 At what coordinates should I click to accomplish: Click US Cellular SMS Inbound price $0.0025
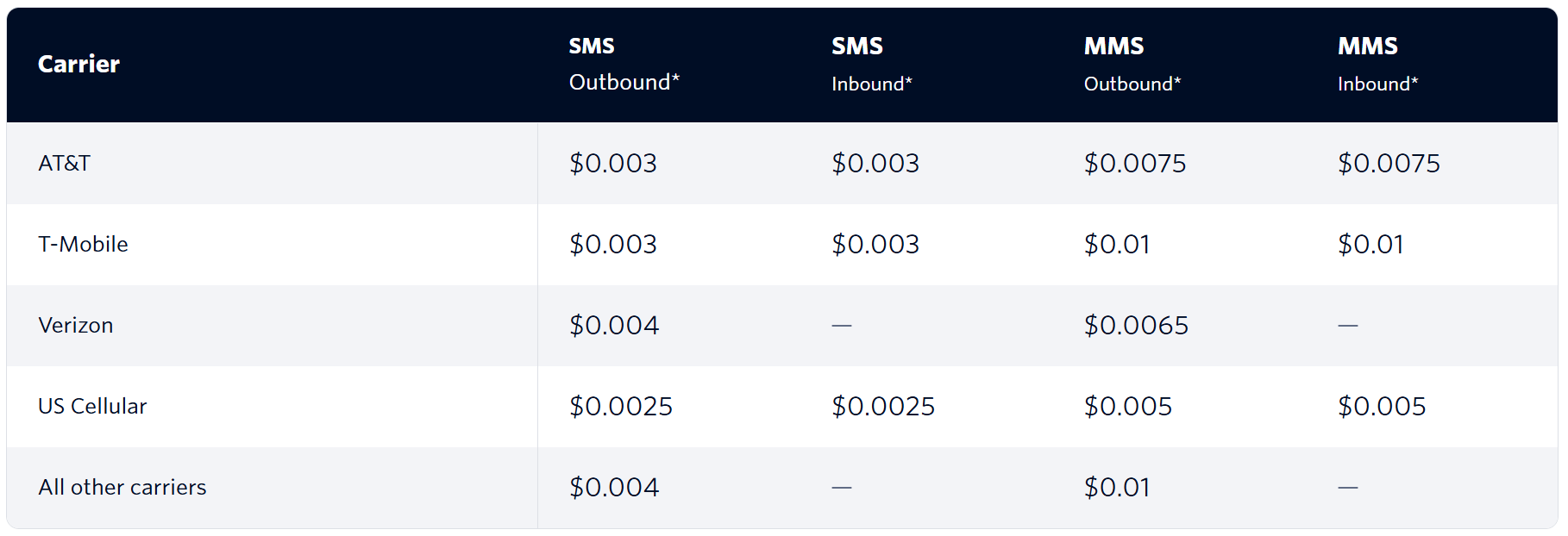883,406
